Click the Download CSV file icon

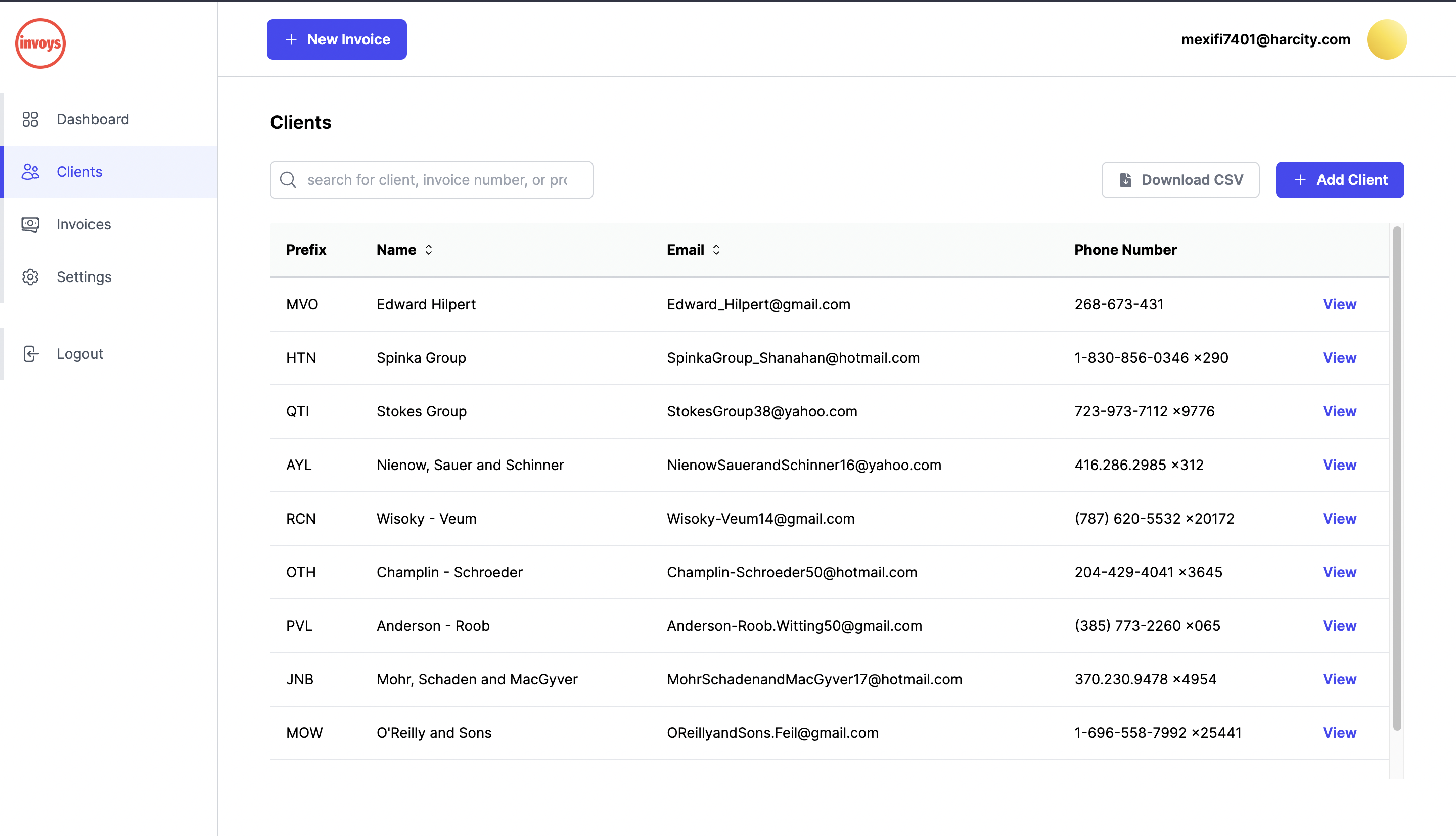pos(1126,180)
